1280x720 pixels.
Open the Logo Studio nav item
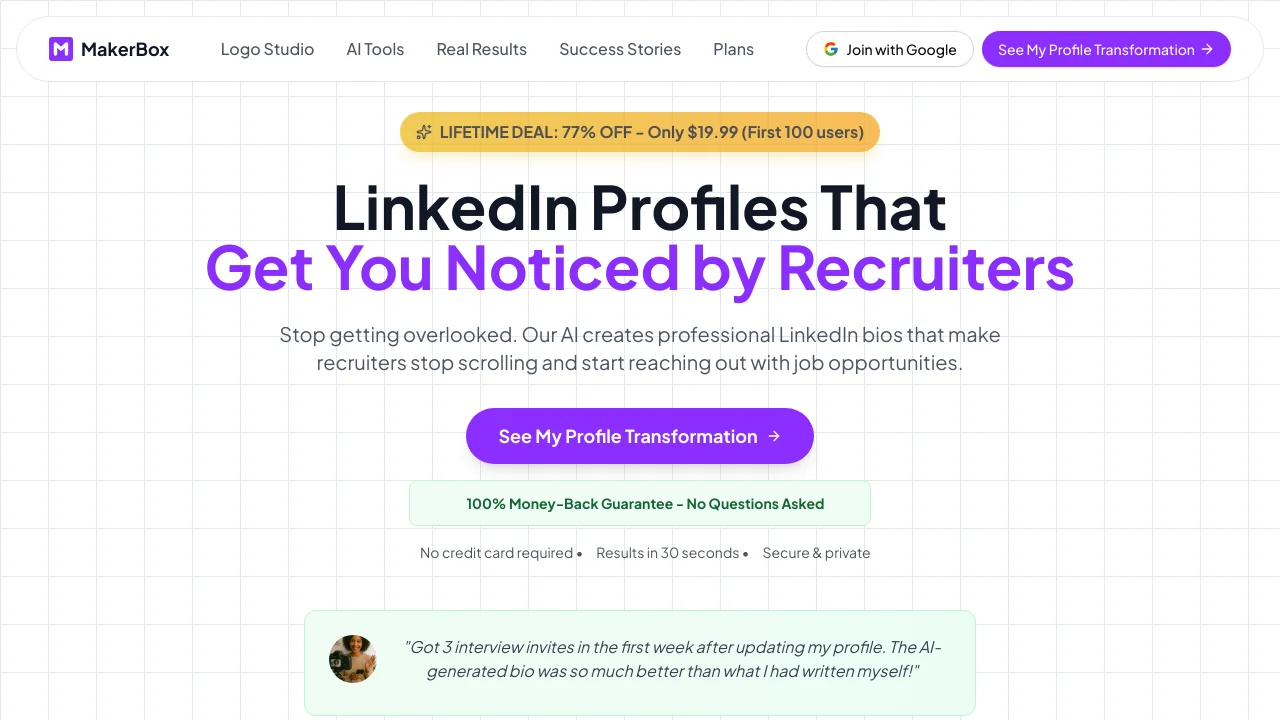pyautogui.click(x=267, y=49)
